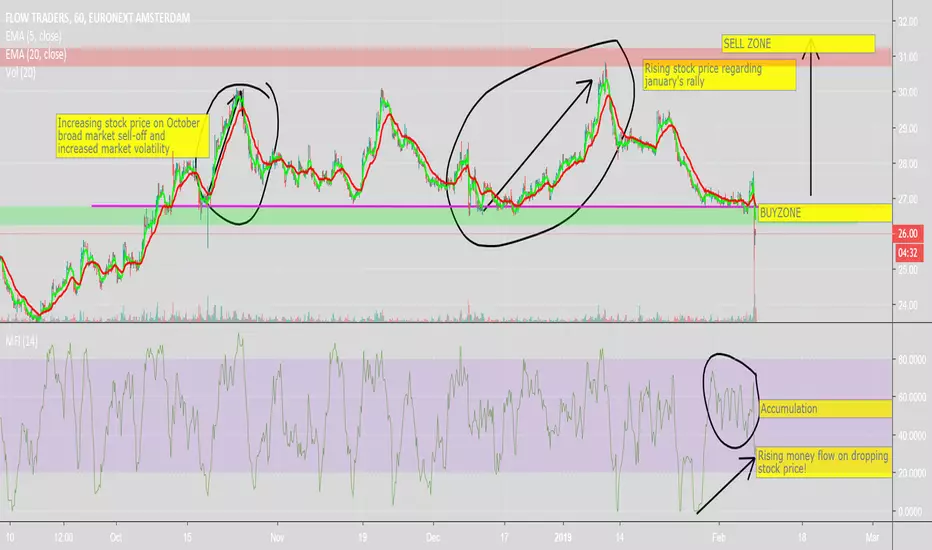The image size is (932, 550).
Task: Click the 40.0000 MFI axis label
Action: [911, 435]
